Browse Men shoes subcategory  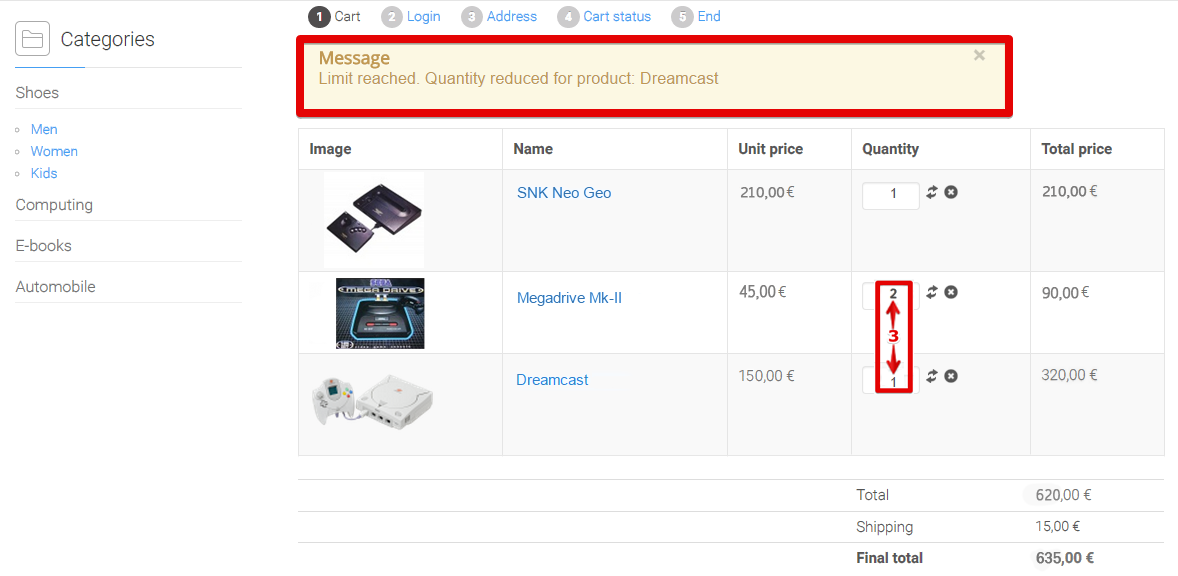44,129
